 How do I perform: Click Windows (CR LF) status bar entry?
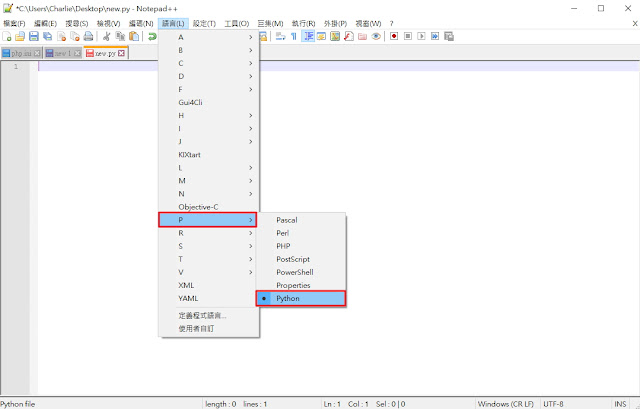(x=506, y=404)
